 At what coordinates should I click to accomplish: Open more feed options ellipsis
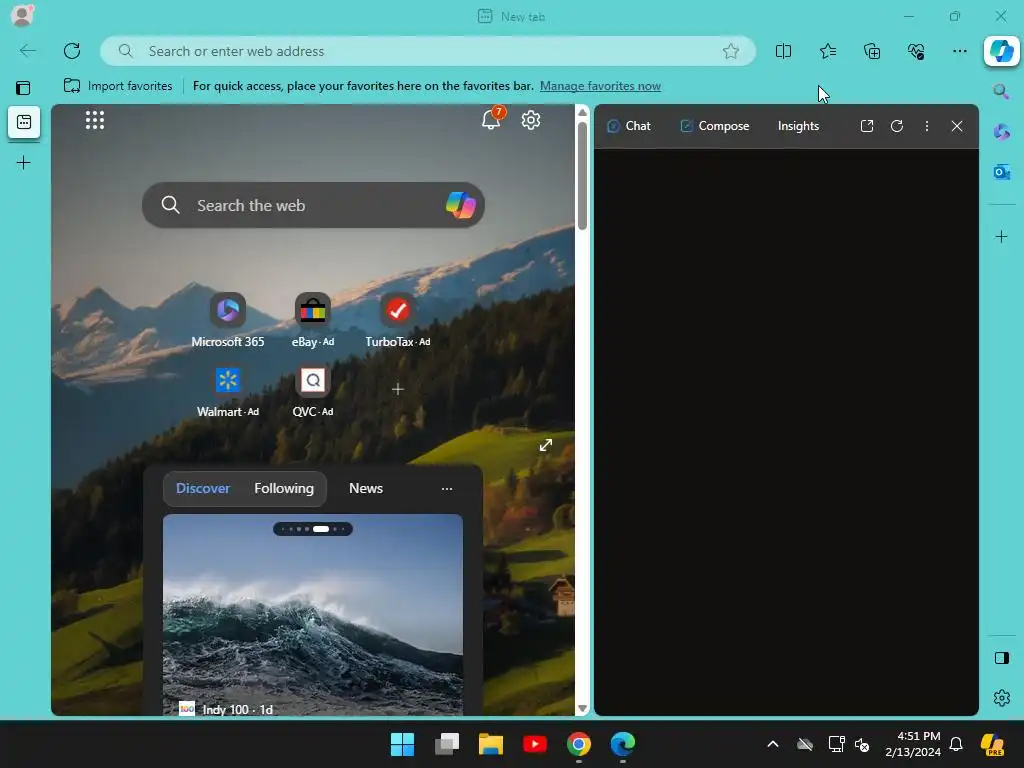tap(447, 488)
